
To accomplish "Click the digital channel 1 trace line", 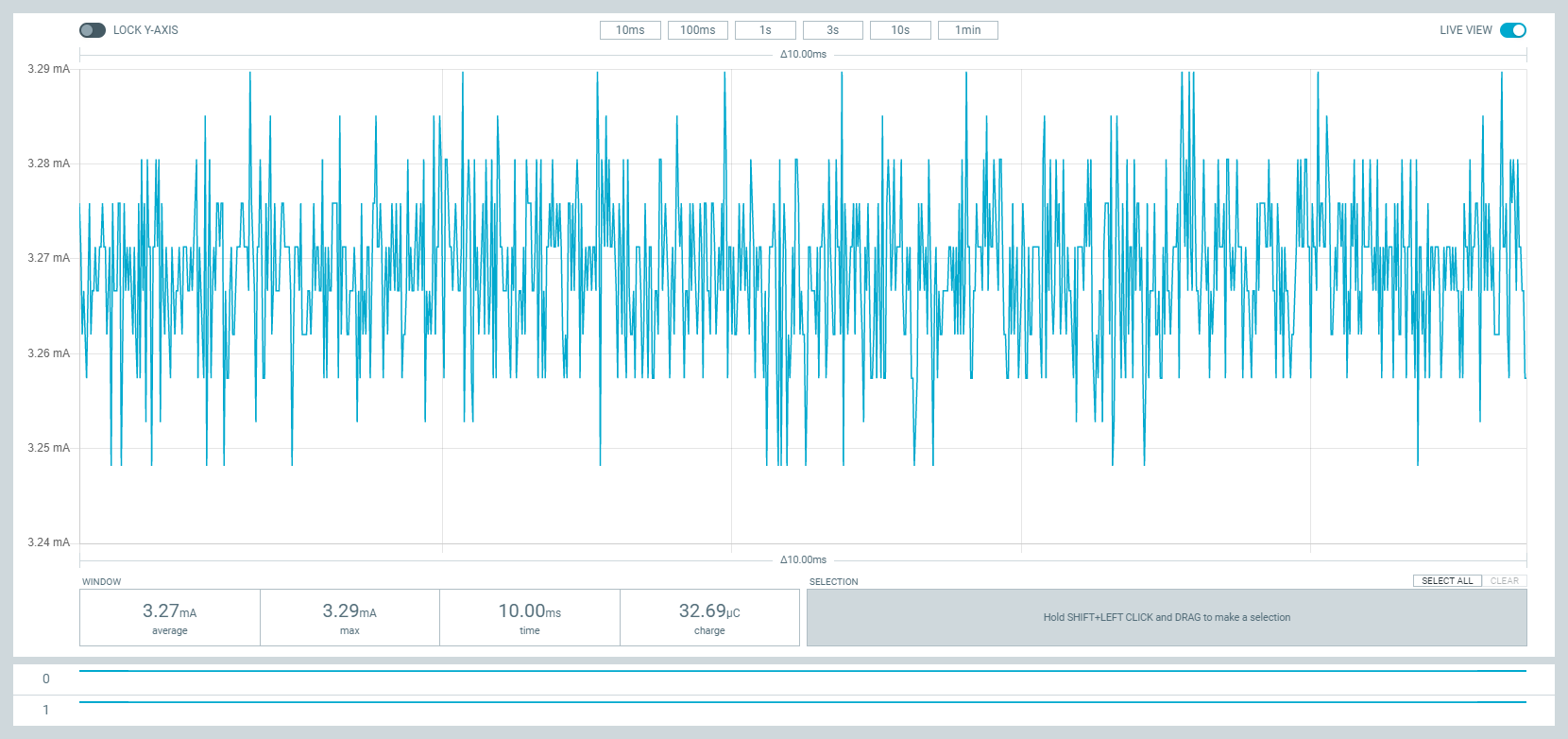I will [803, 702].
